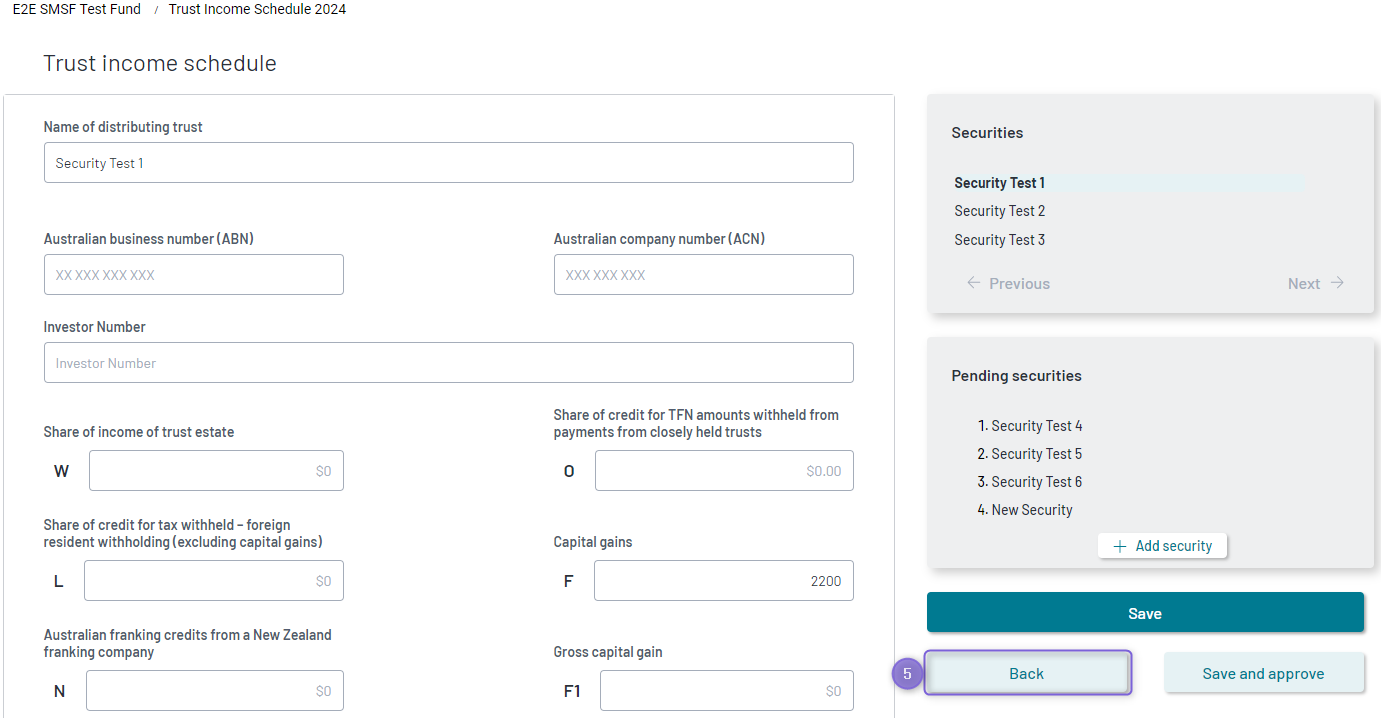Viewport: 1381px width, 718px height.
Task: Click Trust Income Schedule 2024 breadcrumb
Action: [x=256, y=9]
